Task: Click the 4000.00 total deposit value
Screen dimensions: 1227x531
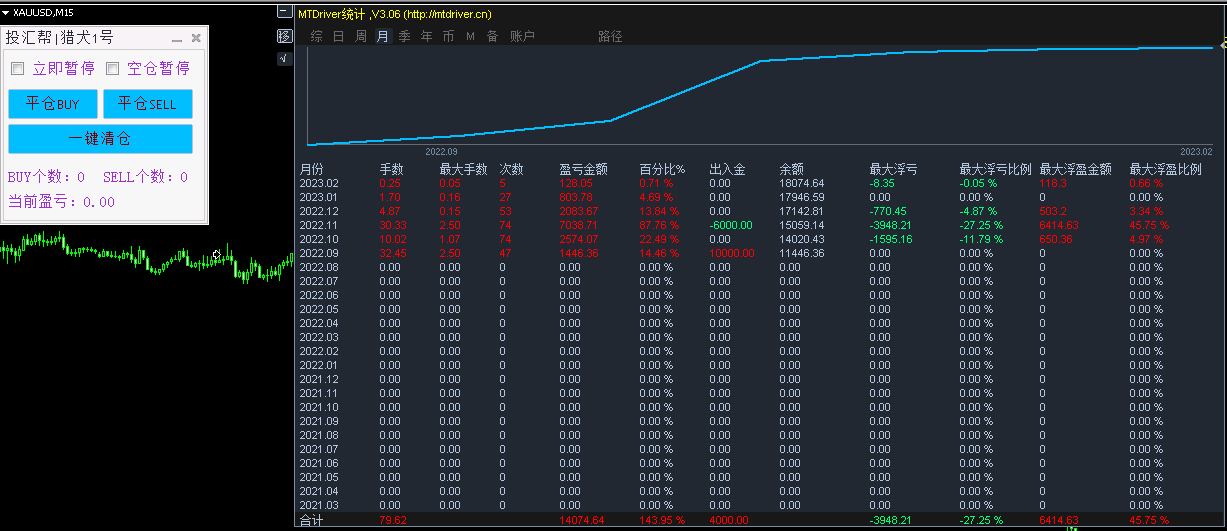Action: click(x=729, y=520)
